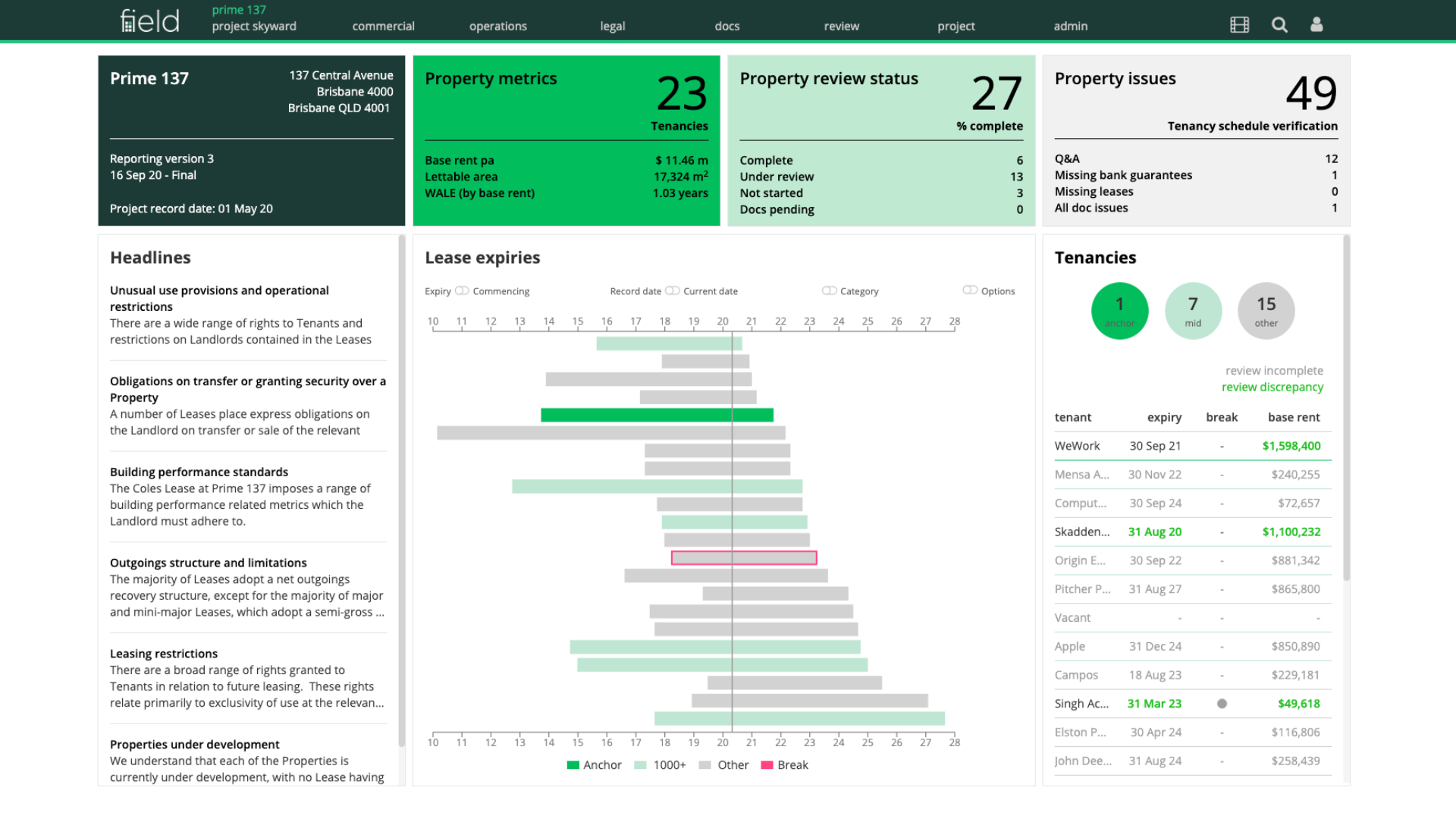Open Leasing restrictions headline
This screenshot has height=819, width=1456.
(247, 679)
